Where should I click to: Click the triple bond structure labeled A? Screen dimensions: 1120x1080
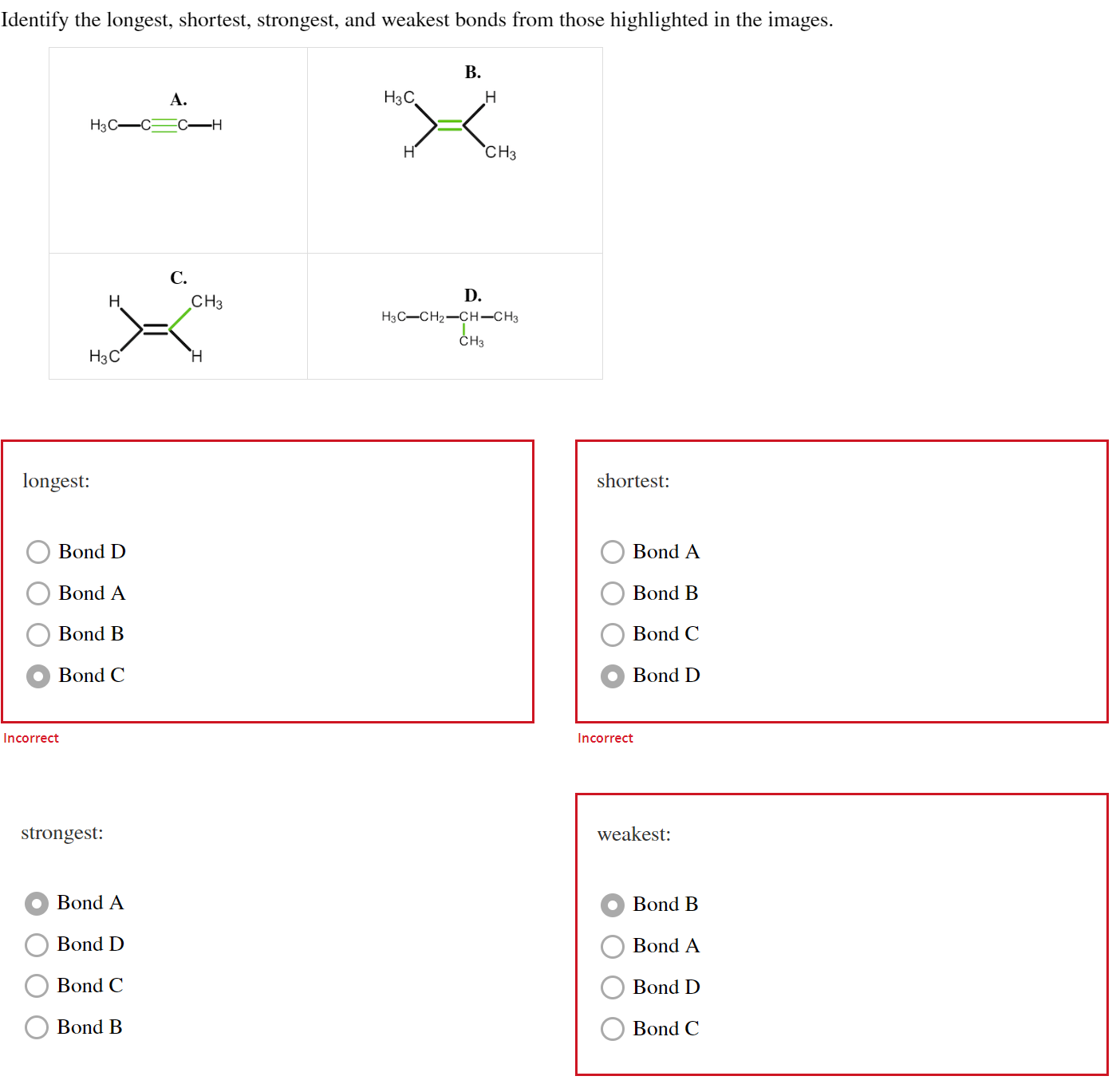point(157,124)
